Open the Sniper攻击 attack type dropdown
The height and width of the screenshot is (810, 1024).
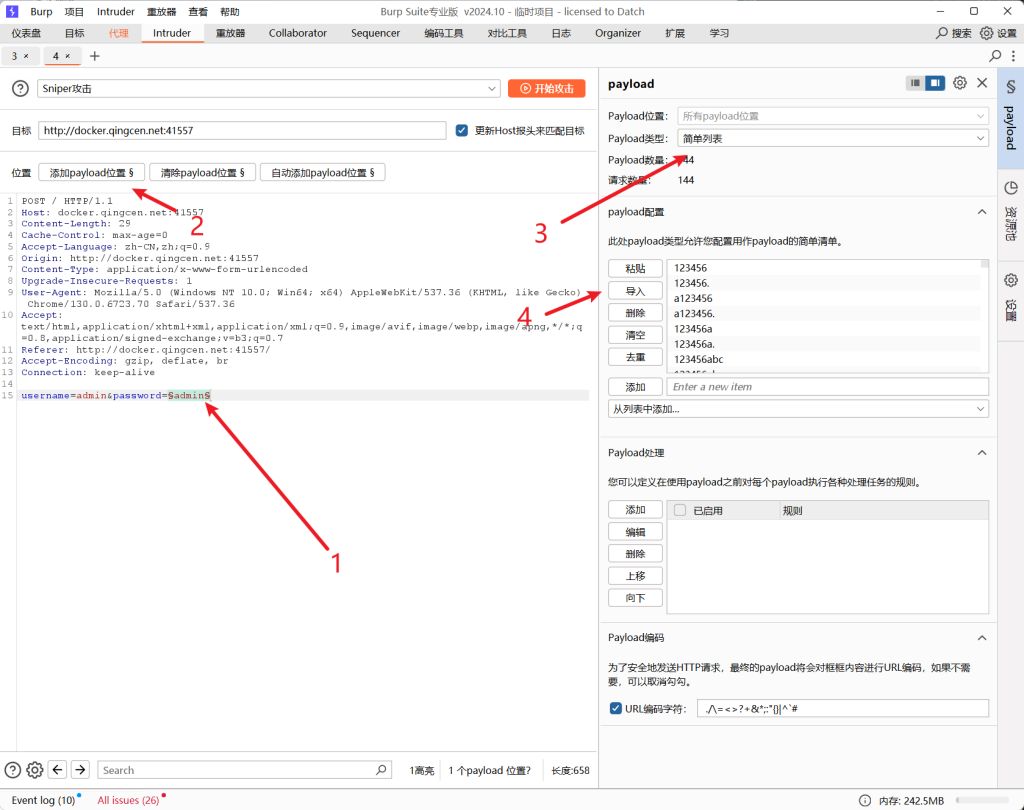point(268,88)
